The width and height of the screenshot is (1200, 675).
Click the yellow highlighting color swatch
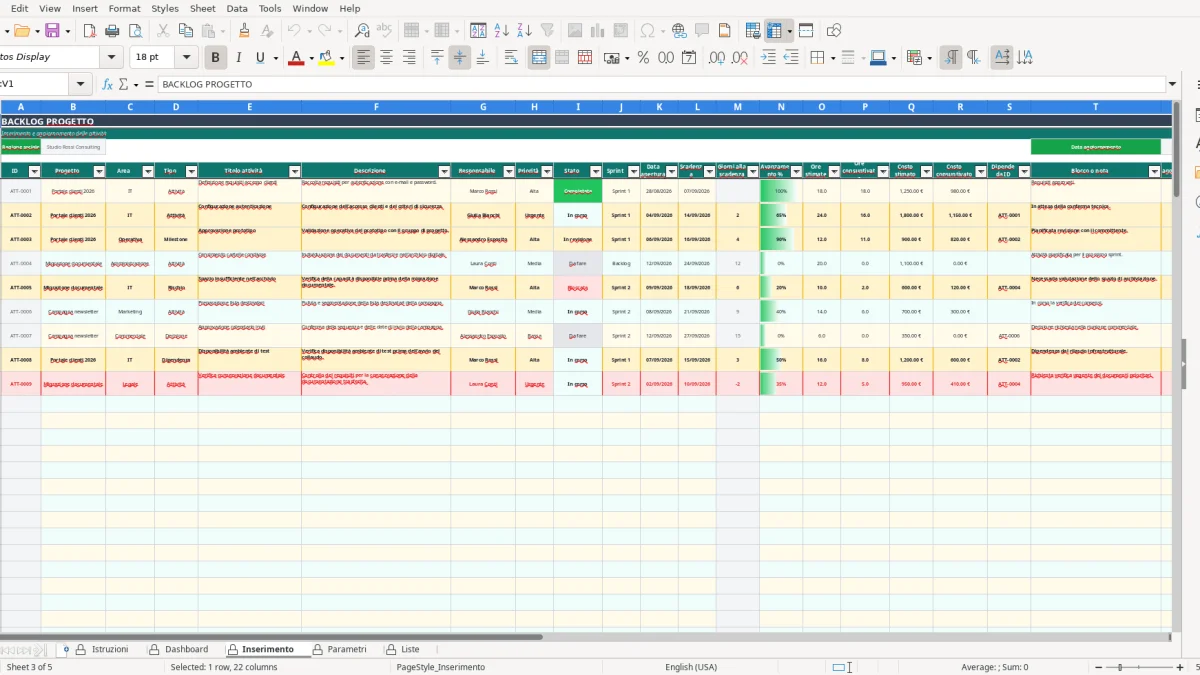tap(326, 58)
